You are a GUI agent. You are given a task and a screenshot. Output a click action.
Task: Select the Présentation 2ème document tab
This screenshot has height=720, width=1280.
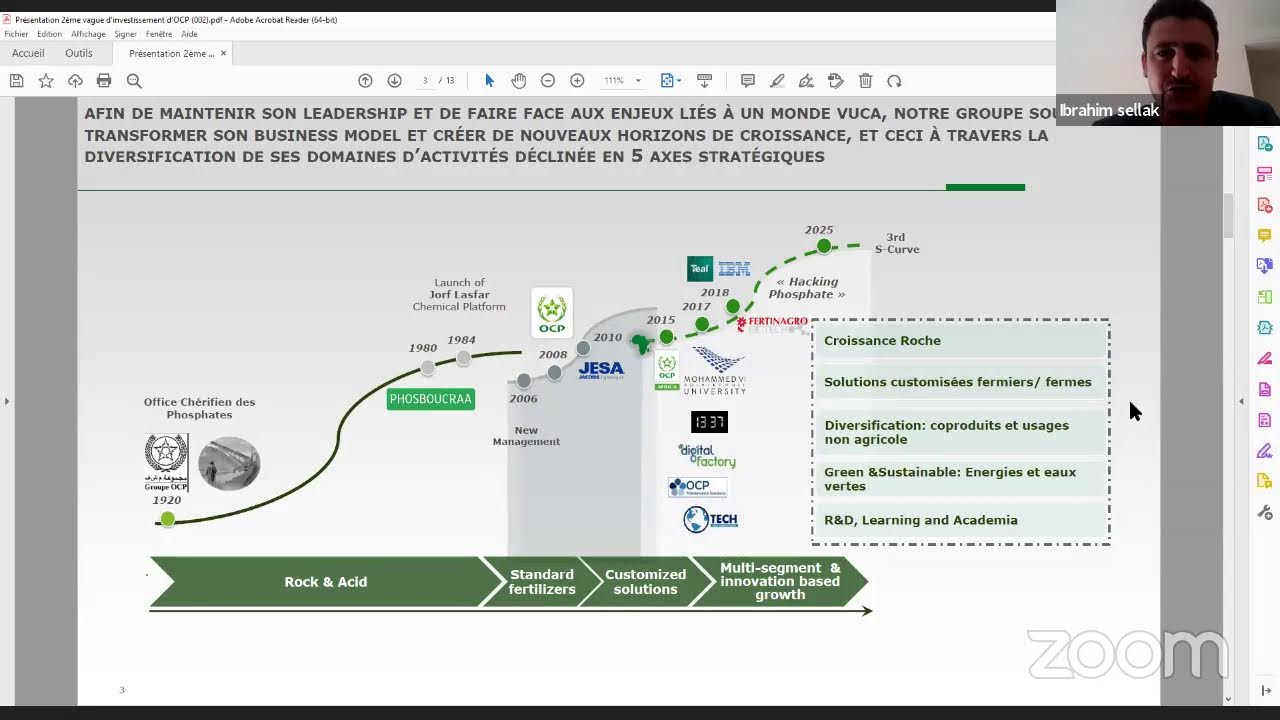point(172,53)
